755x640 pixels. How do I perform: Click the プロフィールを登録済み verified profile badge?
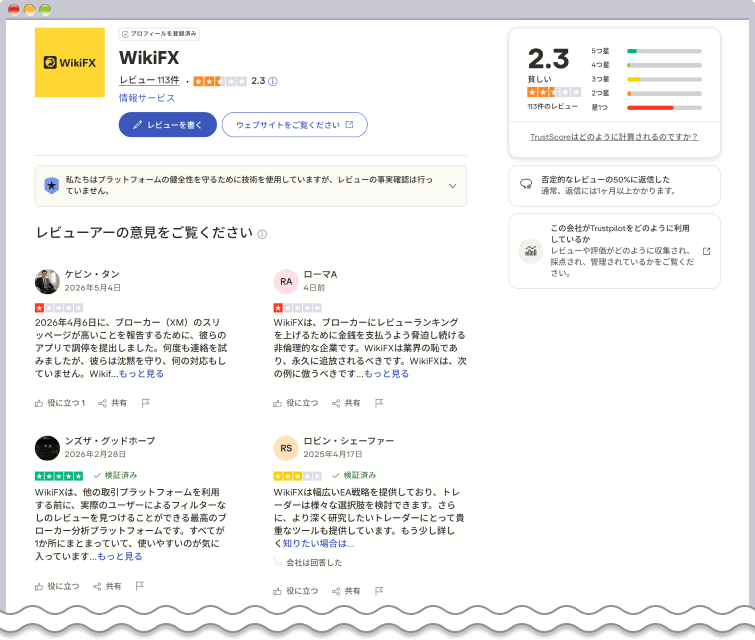(x=159, y=34)
